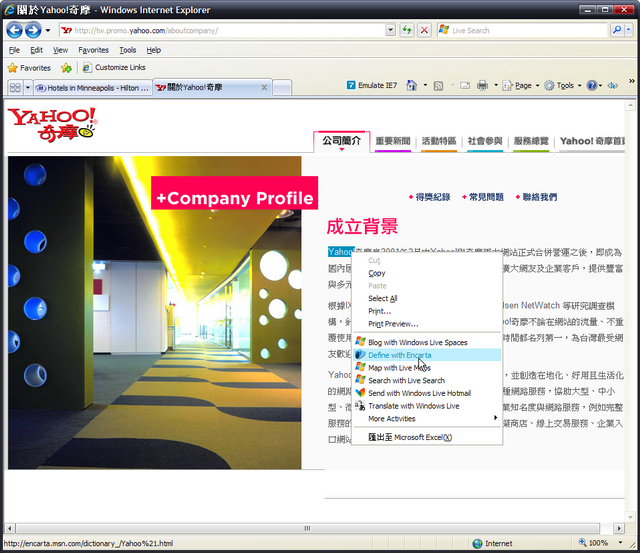Expand the address bar history dropdown
The height and width of the screenshot is (553, 640).
click(391, 30)
